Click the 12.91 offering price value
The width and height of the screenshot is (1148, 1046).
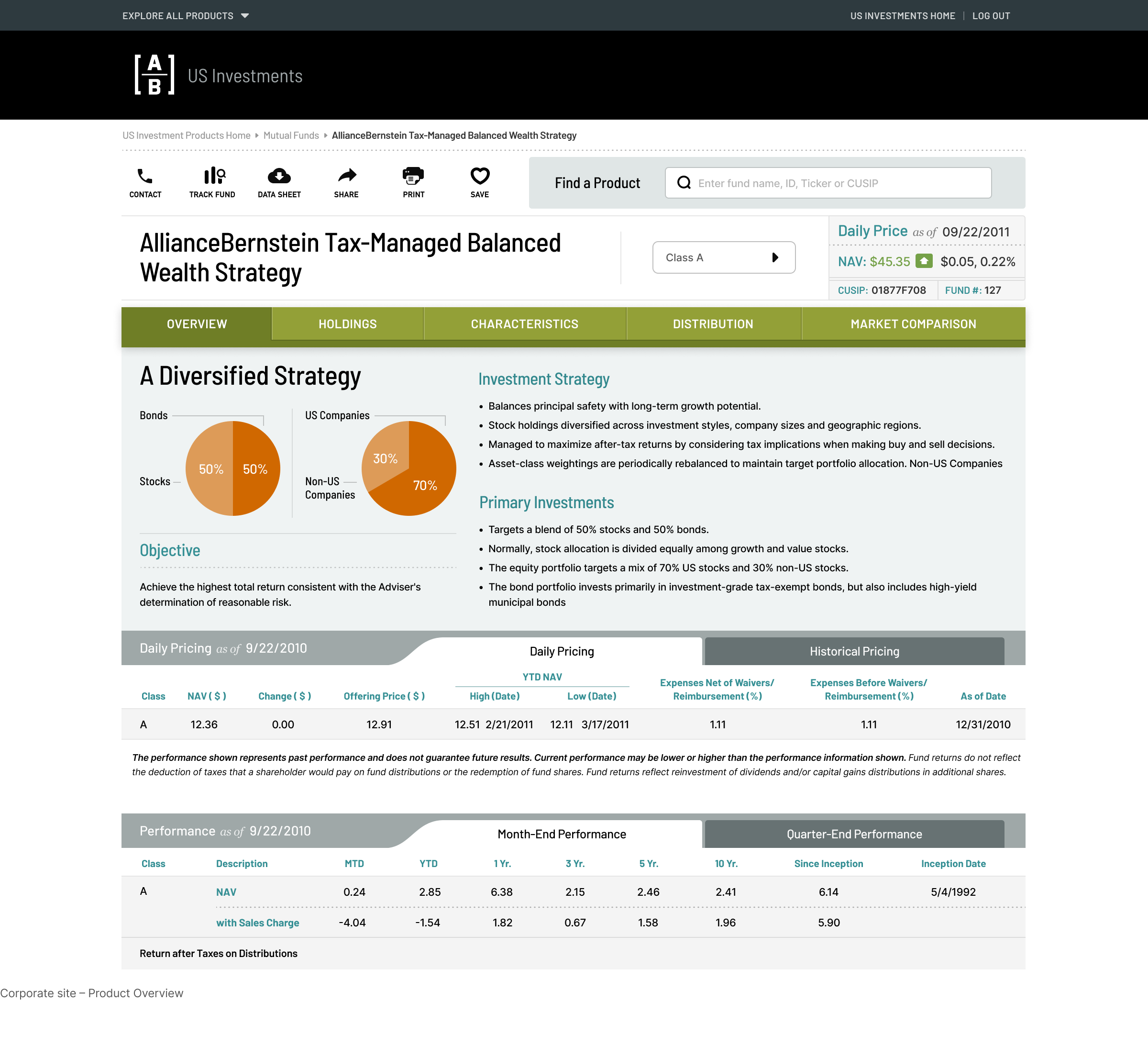tap(379, 724)
